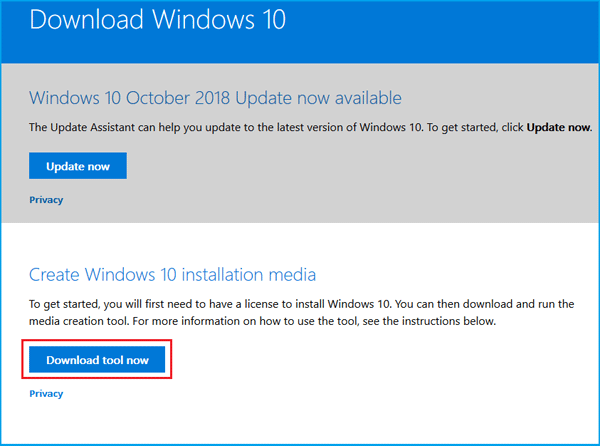Click the Windows 10 October 2018 Update heading
This screenshot has width=600, height=446.
[215, 98]
